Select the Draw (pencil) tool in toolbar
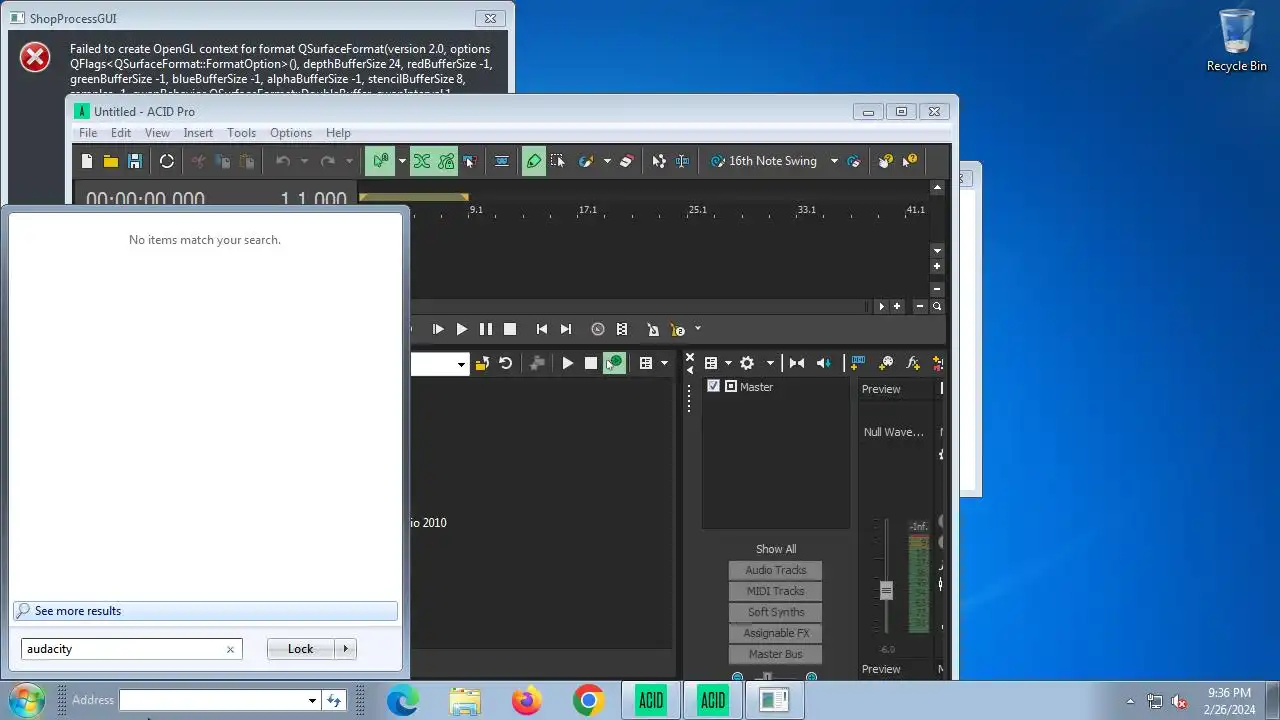Viewport: 1280px width, 720px height. (x=534, y=161)
